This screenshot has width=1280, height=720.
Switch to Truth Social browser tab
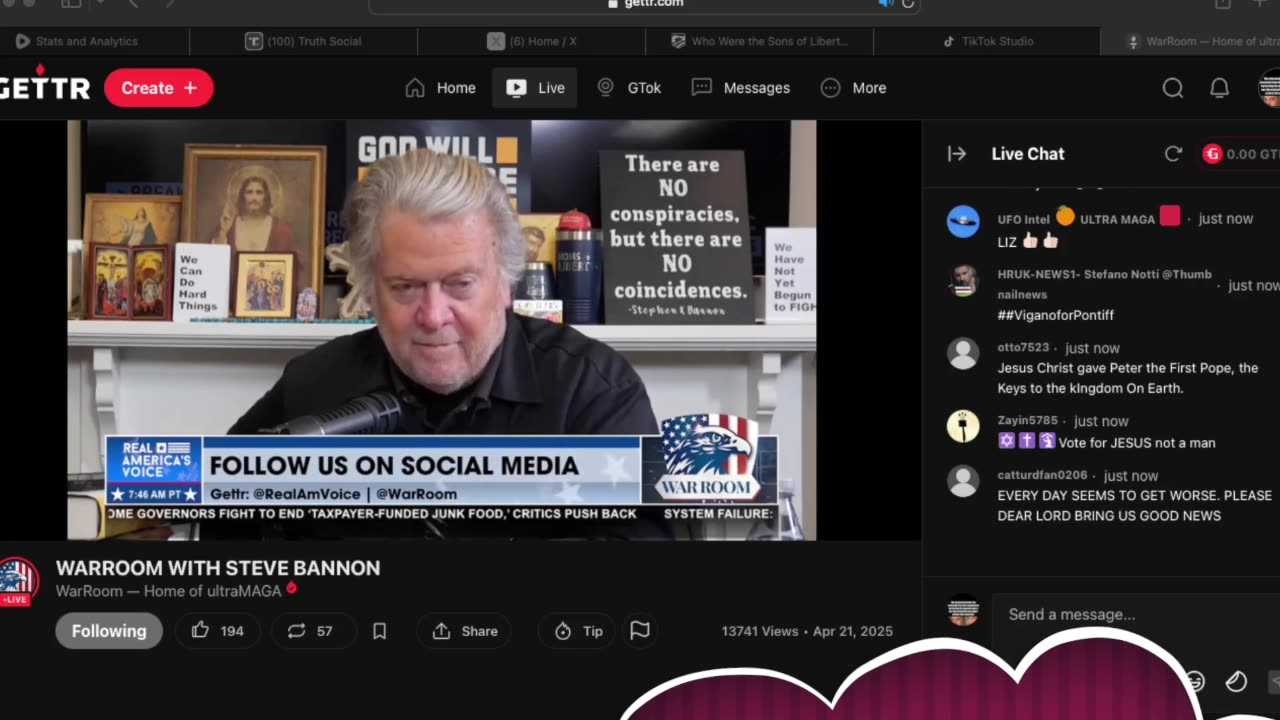[303, 41]
